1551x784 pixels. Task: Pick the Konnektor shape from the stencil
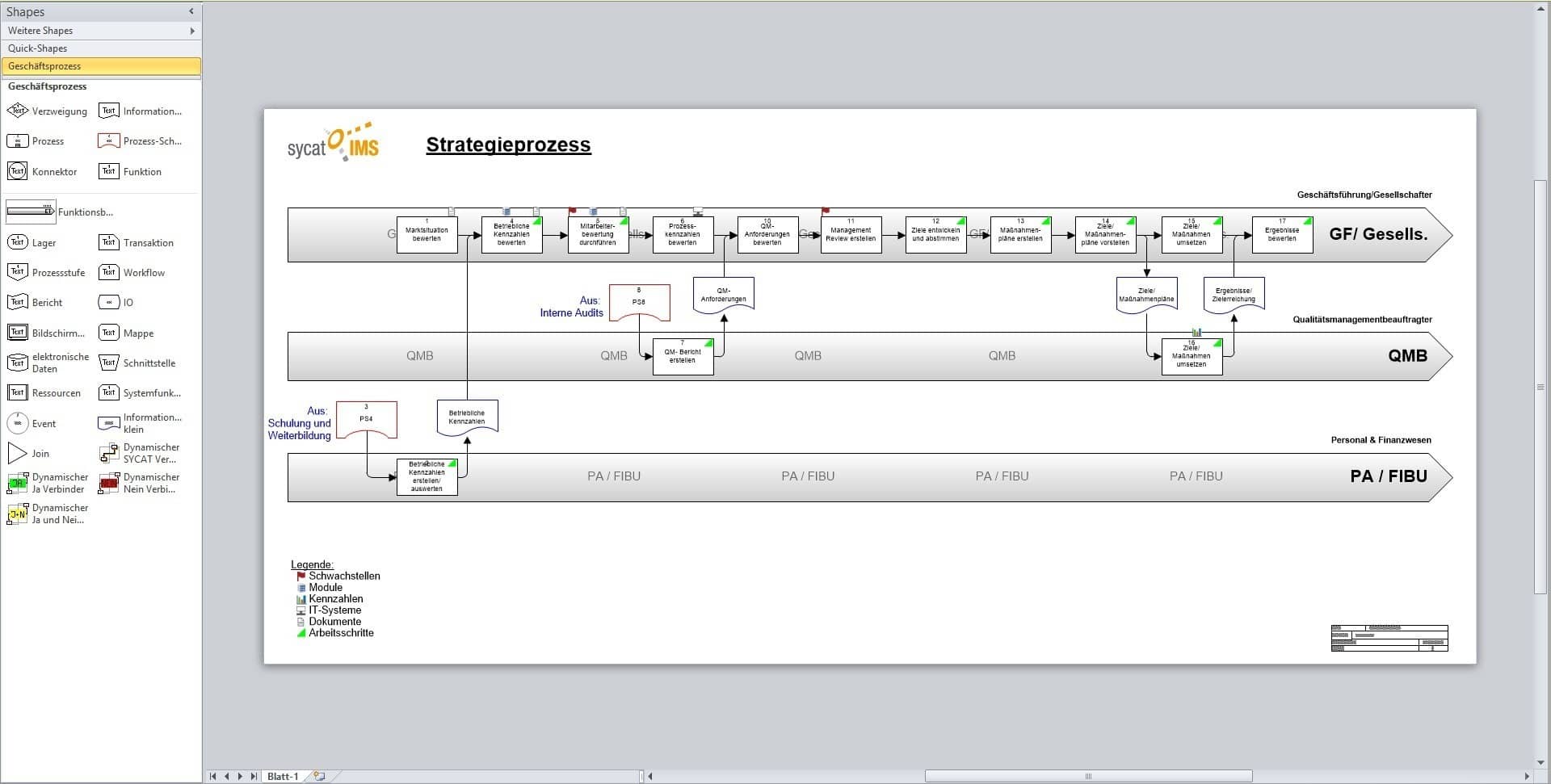[18, 171]
